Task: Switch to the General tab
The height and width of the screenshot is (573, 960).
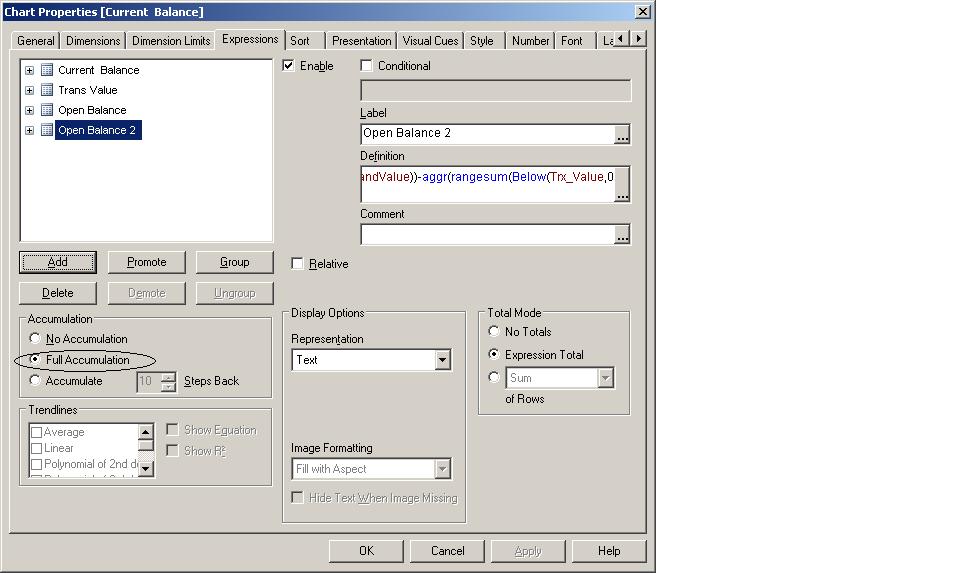Action: (x=36, y=41)
